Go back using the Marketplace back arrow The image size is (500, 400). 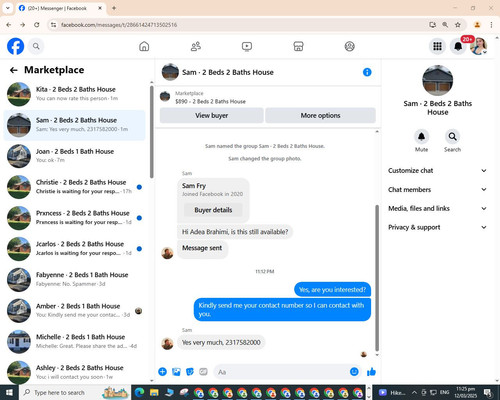14,70
